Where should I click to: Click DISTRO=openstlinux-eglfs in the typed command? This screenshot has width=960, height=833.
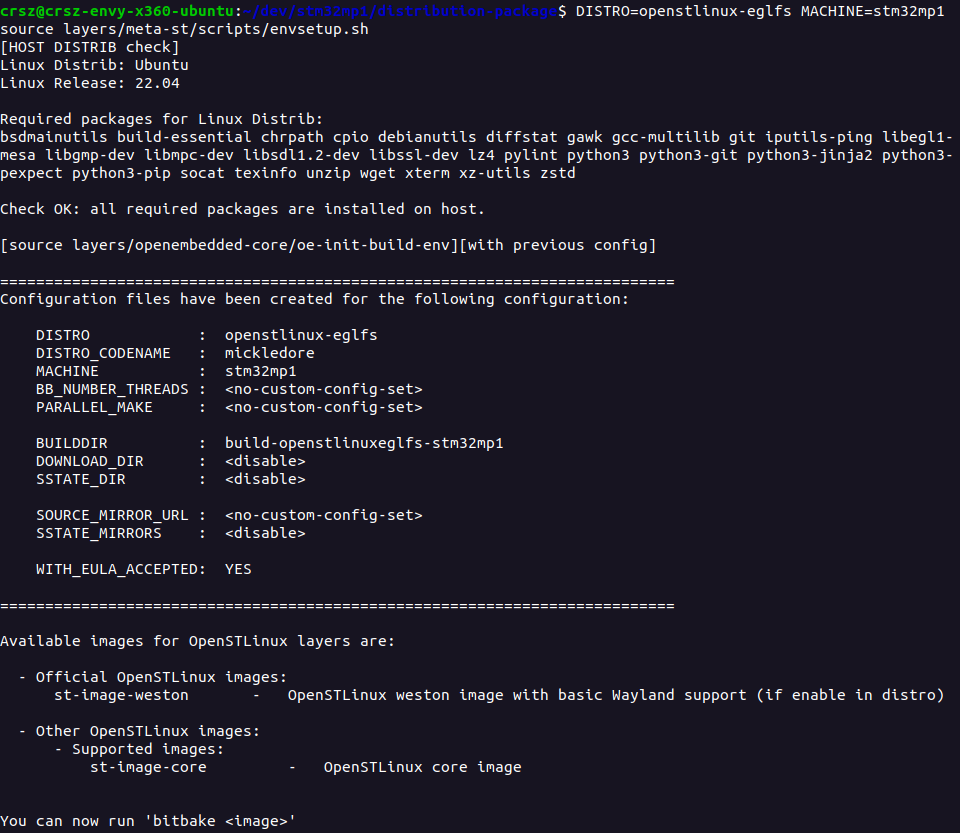click(683, 11)
